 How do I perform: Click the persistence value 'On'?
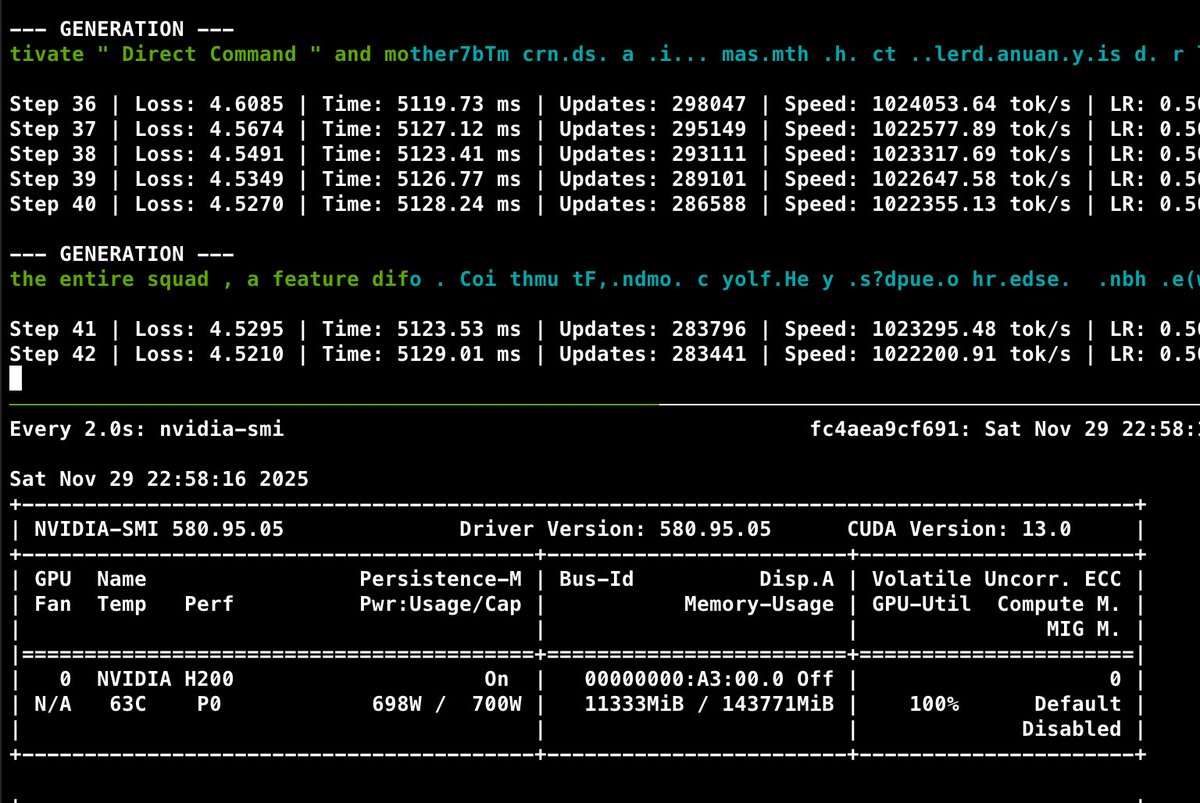pos(497,679)
